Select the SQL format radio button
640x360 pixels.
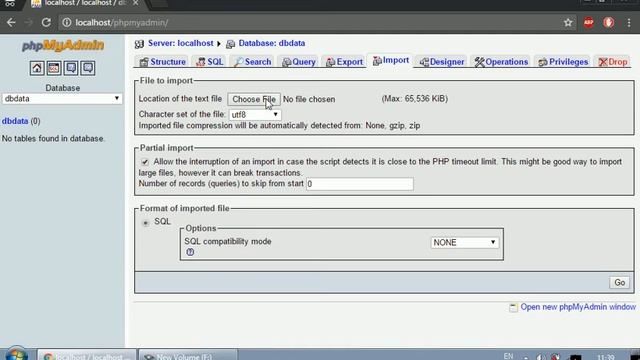[145, 223]
